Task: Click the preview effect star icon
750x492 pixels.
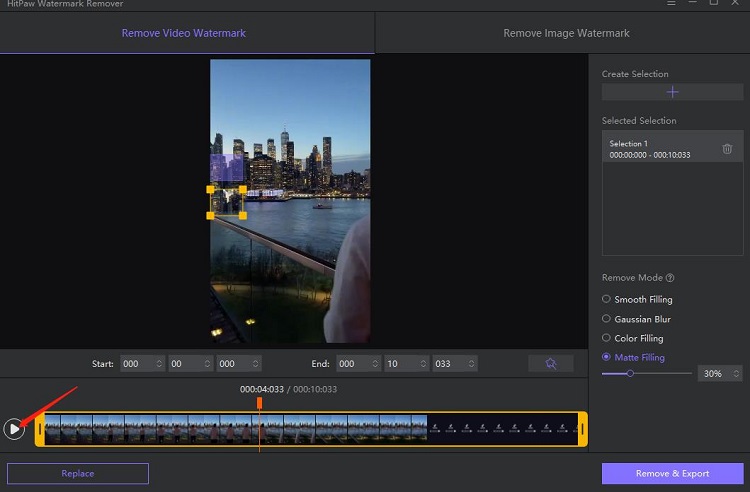Action: click(x=551, y=363)
